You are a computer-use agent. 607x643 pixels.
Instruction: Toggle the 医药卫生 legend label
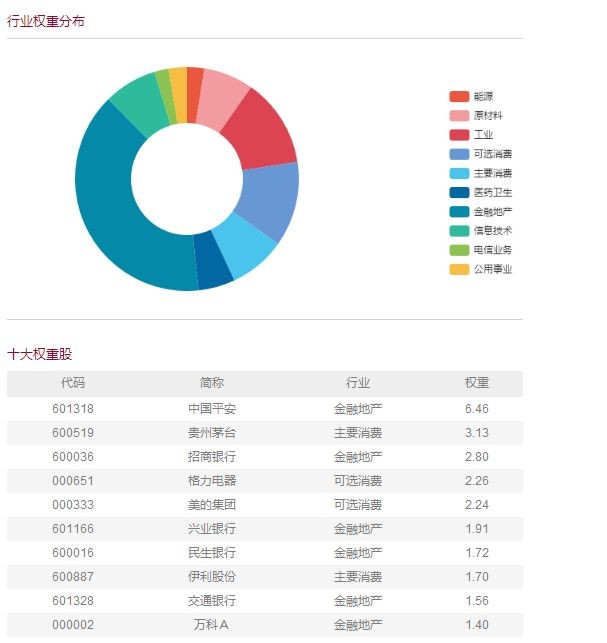pos(493,193)
